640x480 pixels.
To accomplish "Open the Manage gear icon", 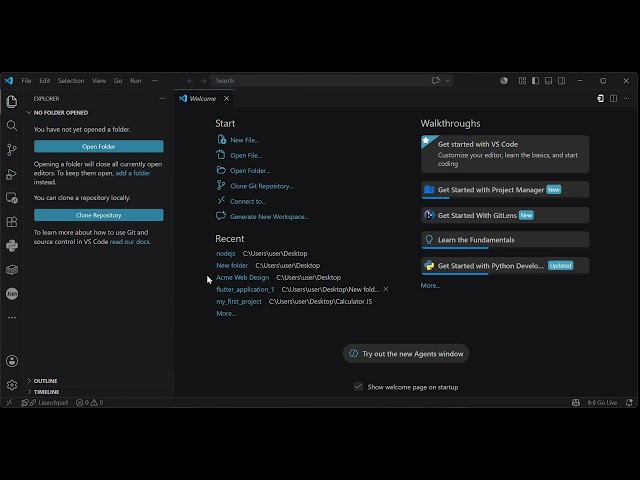I will click(12, 385).
